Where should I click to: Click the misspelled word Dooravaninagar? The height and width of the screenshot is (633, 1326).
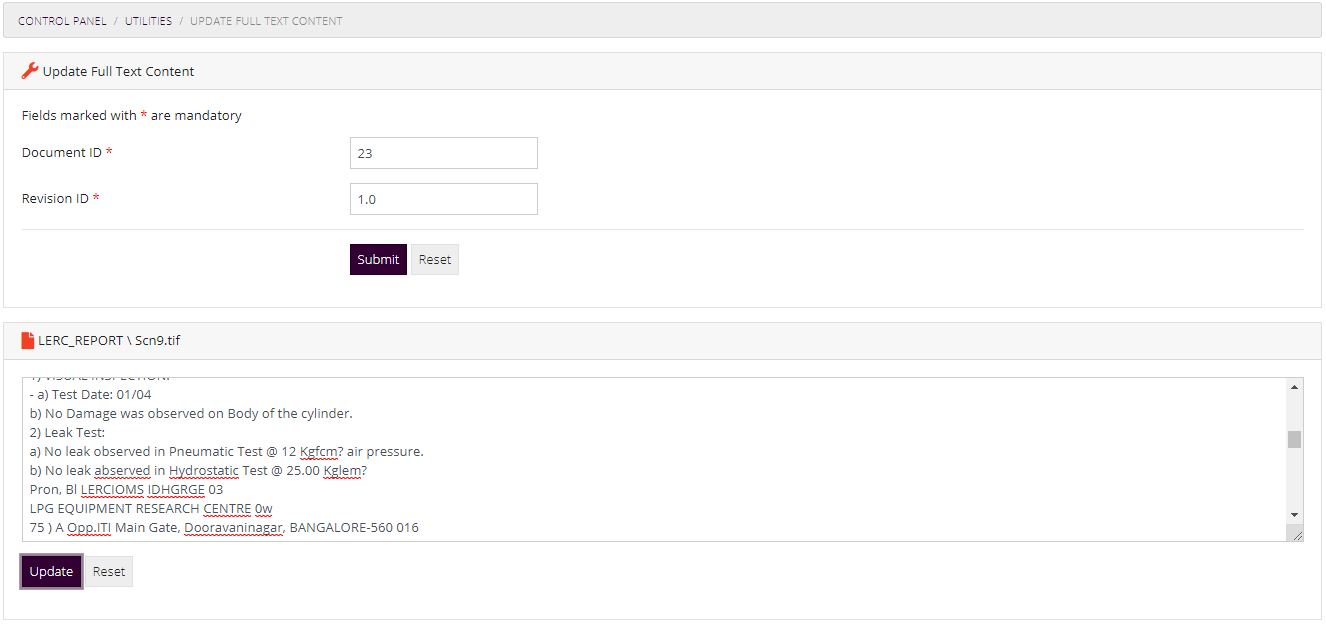coord(234,528)
